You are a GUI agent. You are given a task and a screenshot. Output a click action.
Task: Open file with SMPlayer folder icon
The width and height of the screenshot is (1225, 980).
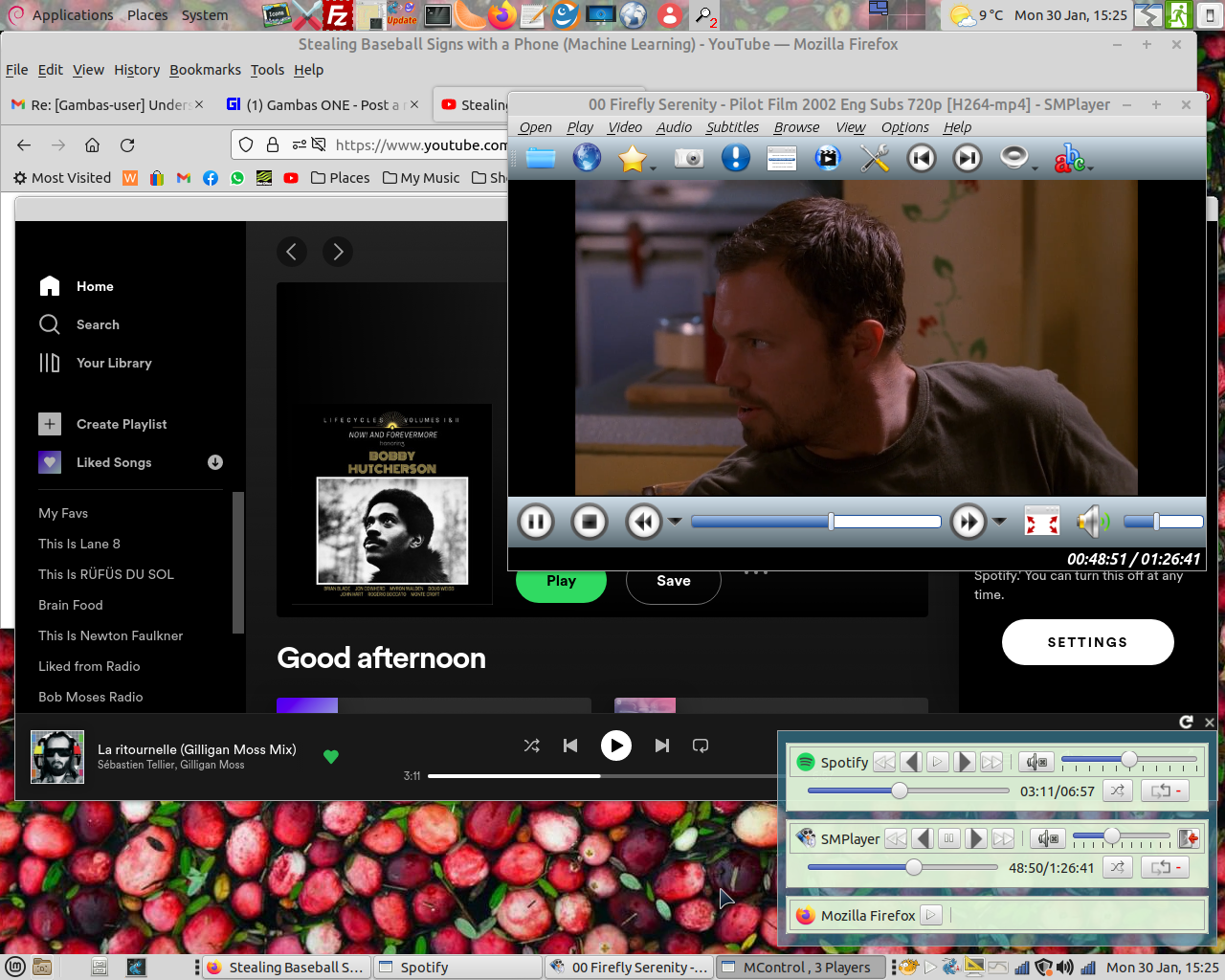[541, 158]
